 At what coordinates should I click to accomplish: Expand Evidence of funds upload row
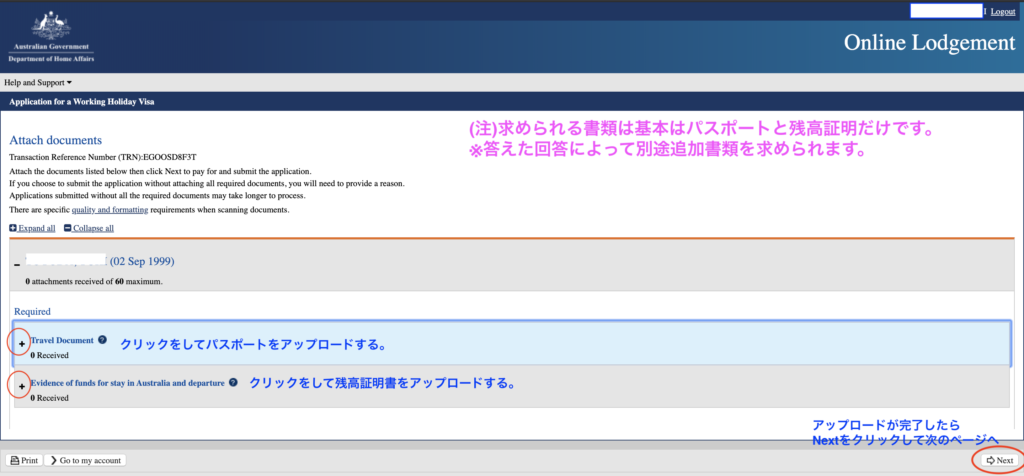click(22, 387)
